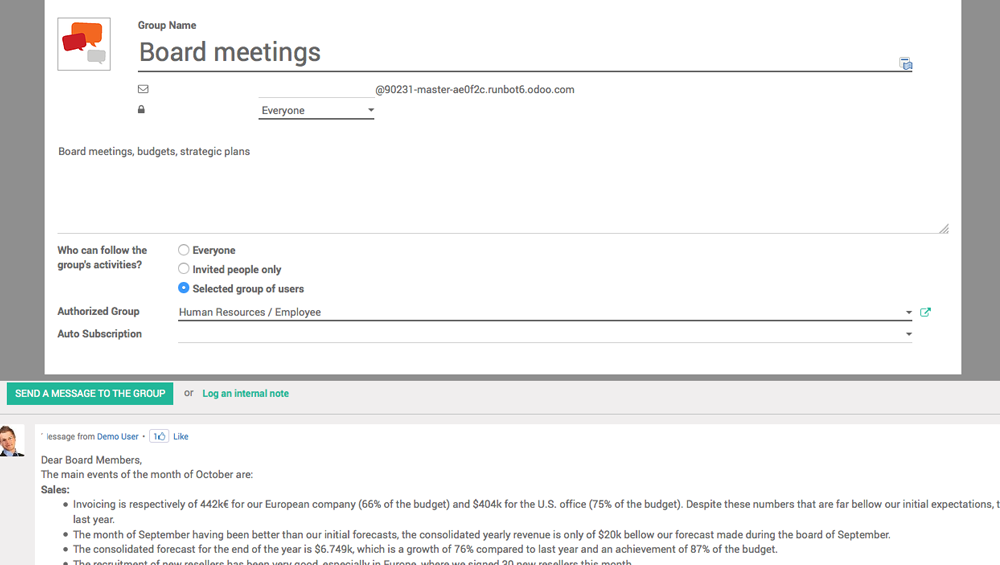The width and height of the screenshot is (1000, 565).
Task: Click the Like link on message
Action: (x=180, y=437)
